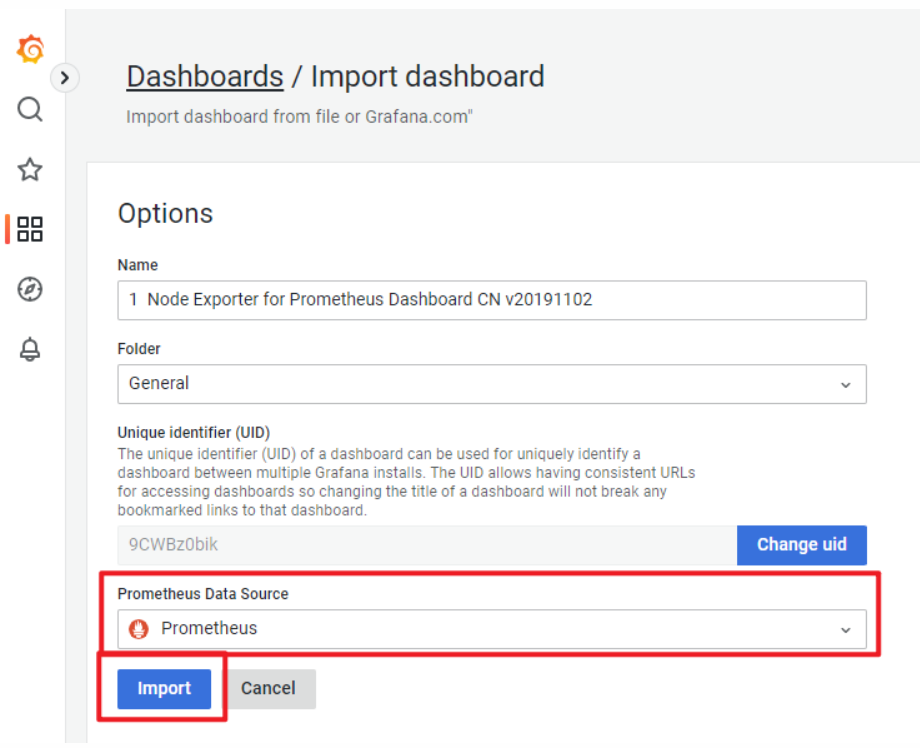
Task: Click the Prometheus flame logo icon
Action: [x=138, y=629]
